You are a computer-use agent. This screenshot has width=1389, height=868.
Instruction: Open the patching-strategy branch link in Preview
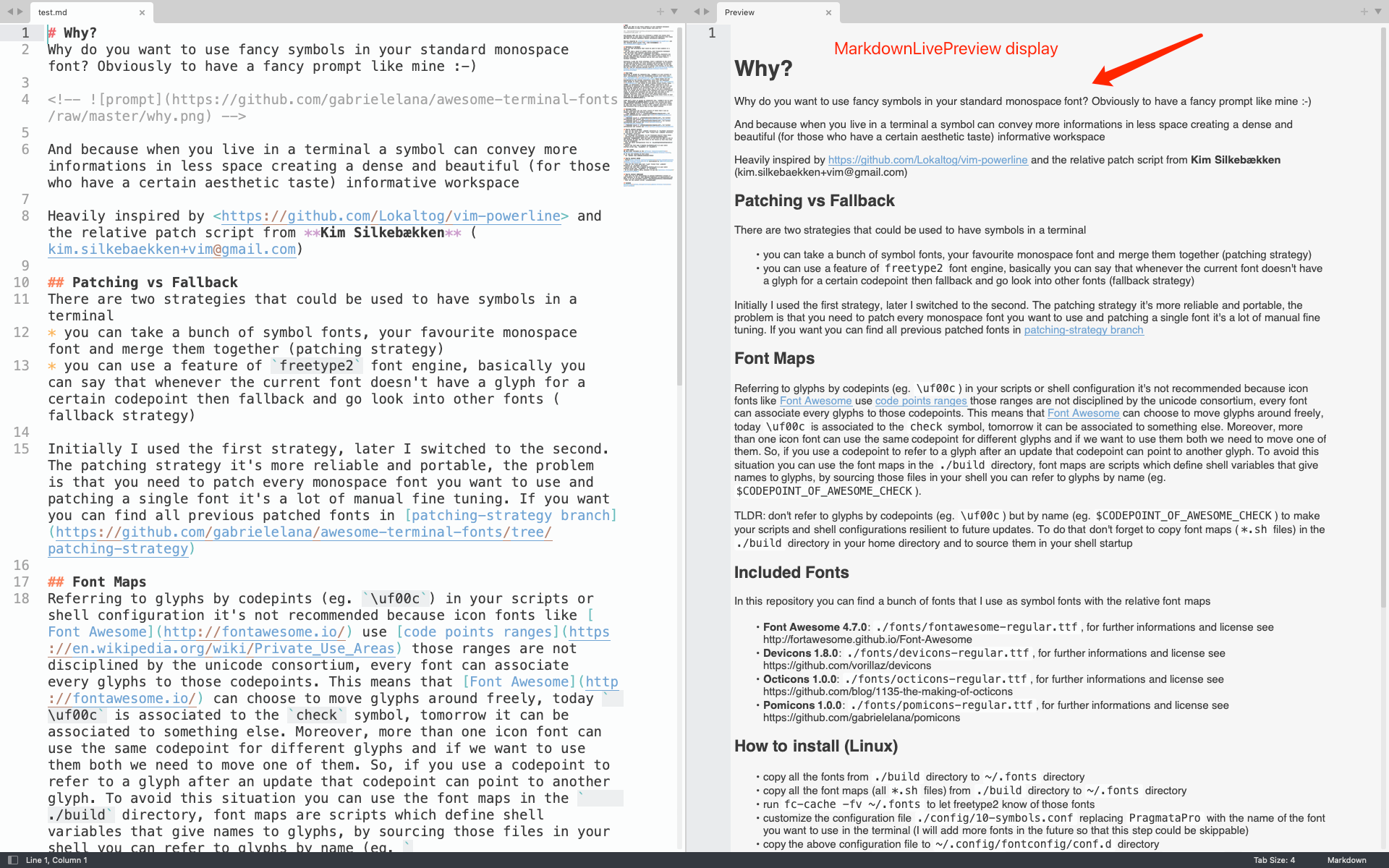point(1084,330)
